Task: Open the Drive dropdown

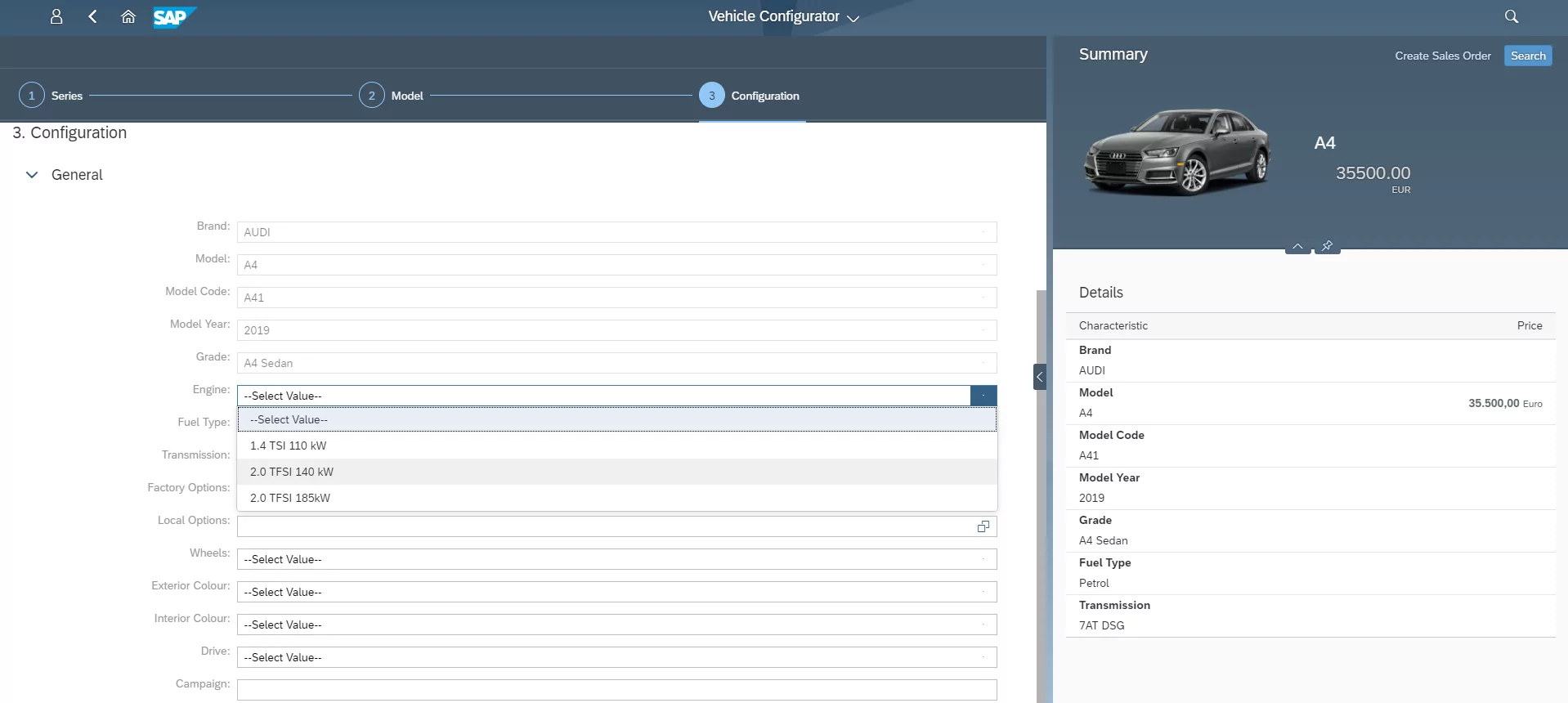Action: coord(617,657)
